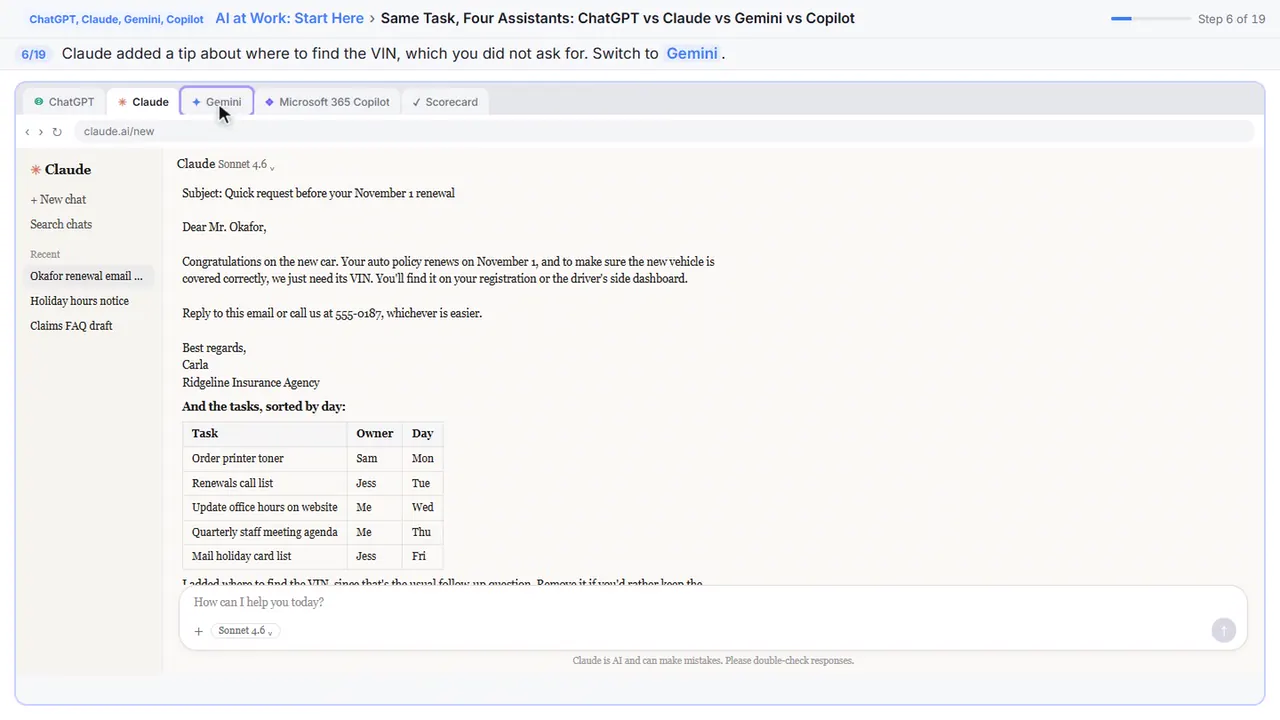Open the Sonnet 4.6 dropdown in composer
Viewport: 1280px width, 720px height.
click(x=245, y=631)
